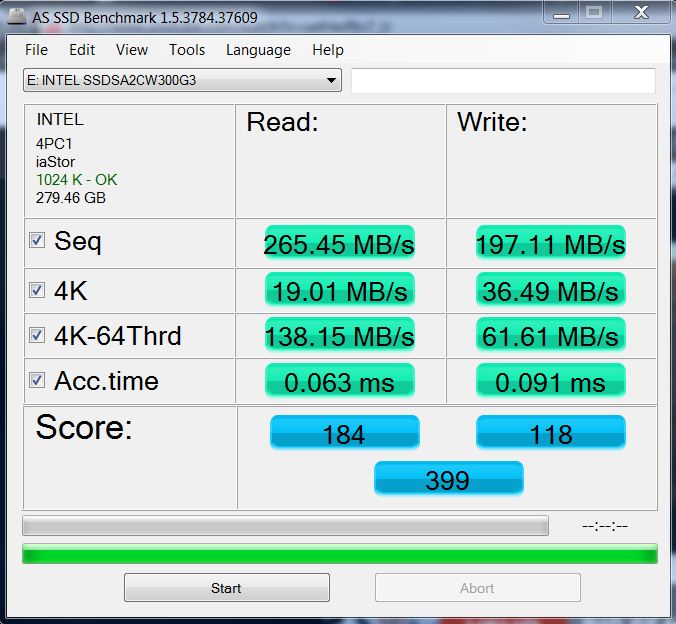
Task: Toggle the Acc.time test checkbox
Action: click(x=37, y=380)
